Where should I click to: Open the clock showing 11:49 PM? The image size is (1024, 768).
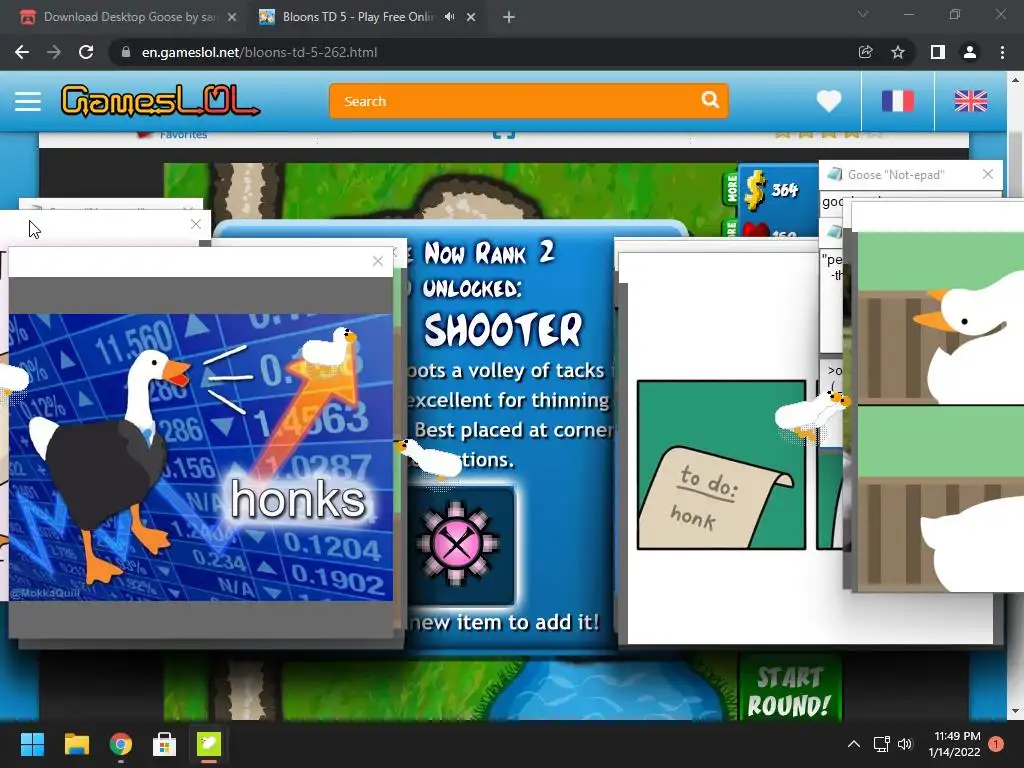[955, 744]
